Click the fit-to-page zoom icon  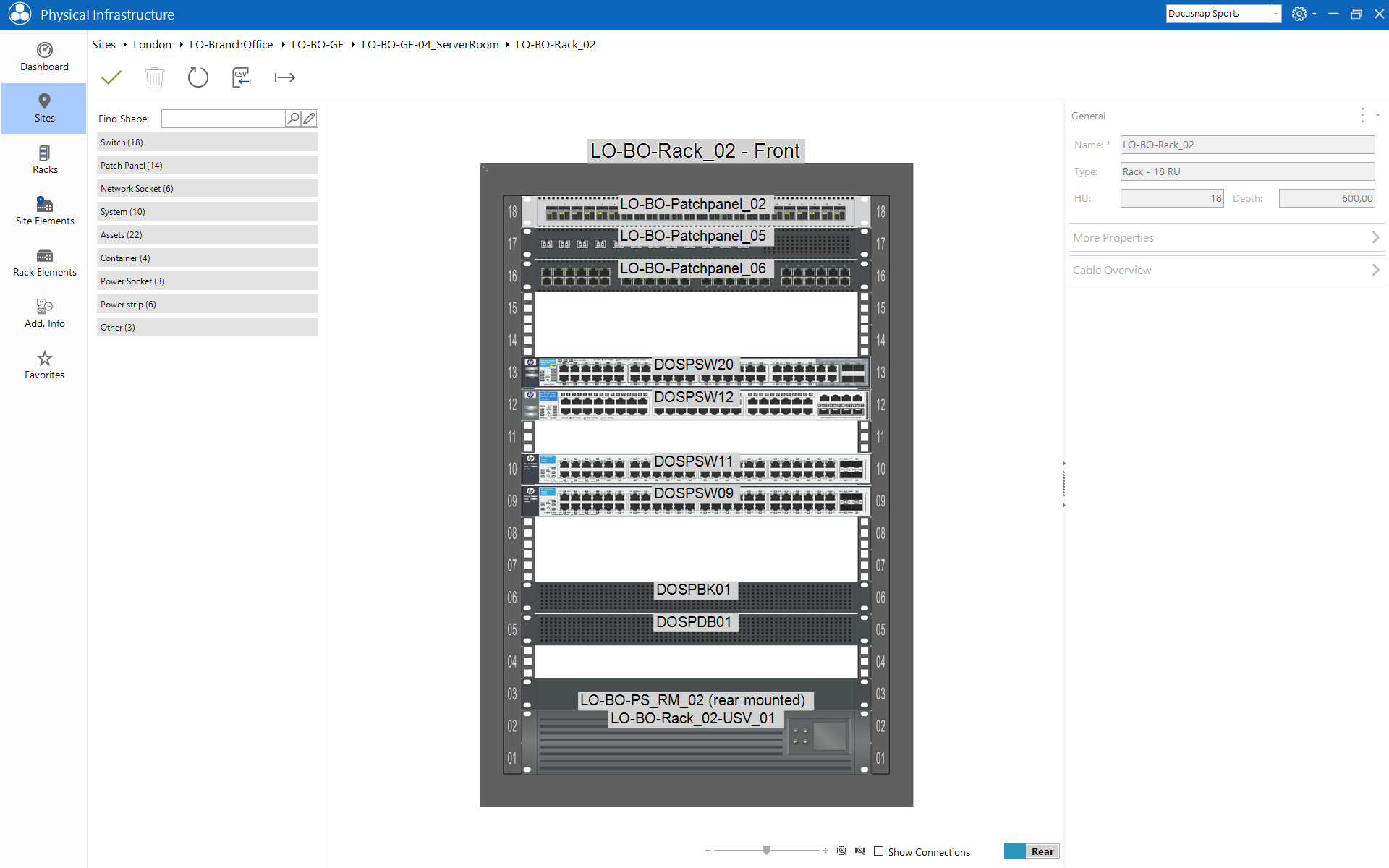841,851
